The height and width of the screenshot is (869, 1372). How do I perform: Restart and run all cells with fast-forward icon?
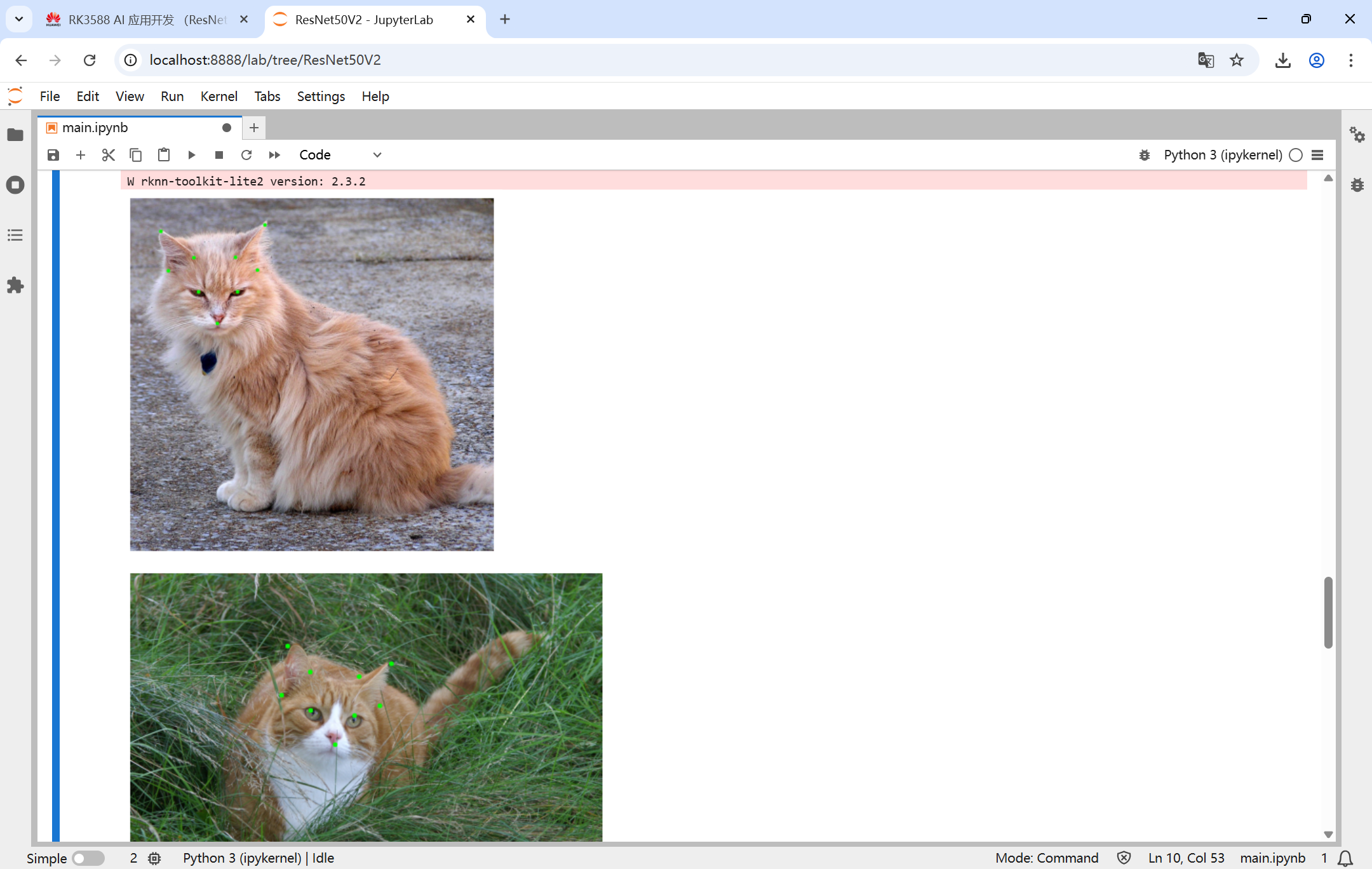[274, 155]
